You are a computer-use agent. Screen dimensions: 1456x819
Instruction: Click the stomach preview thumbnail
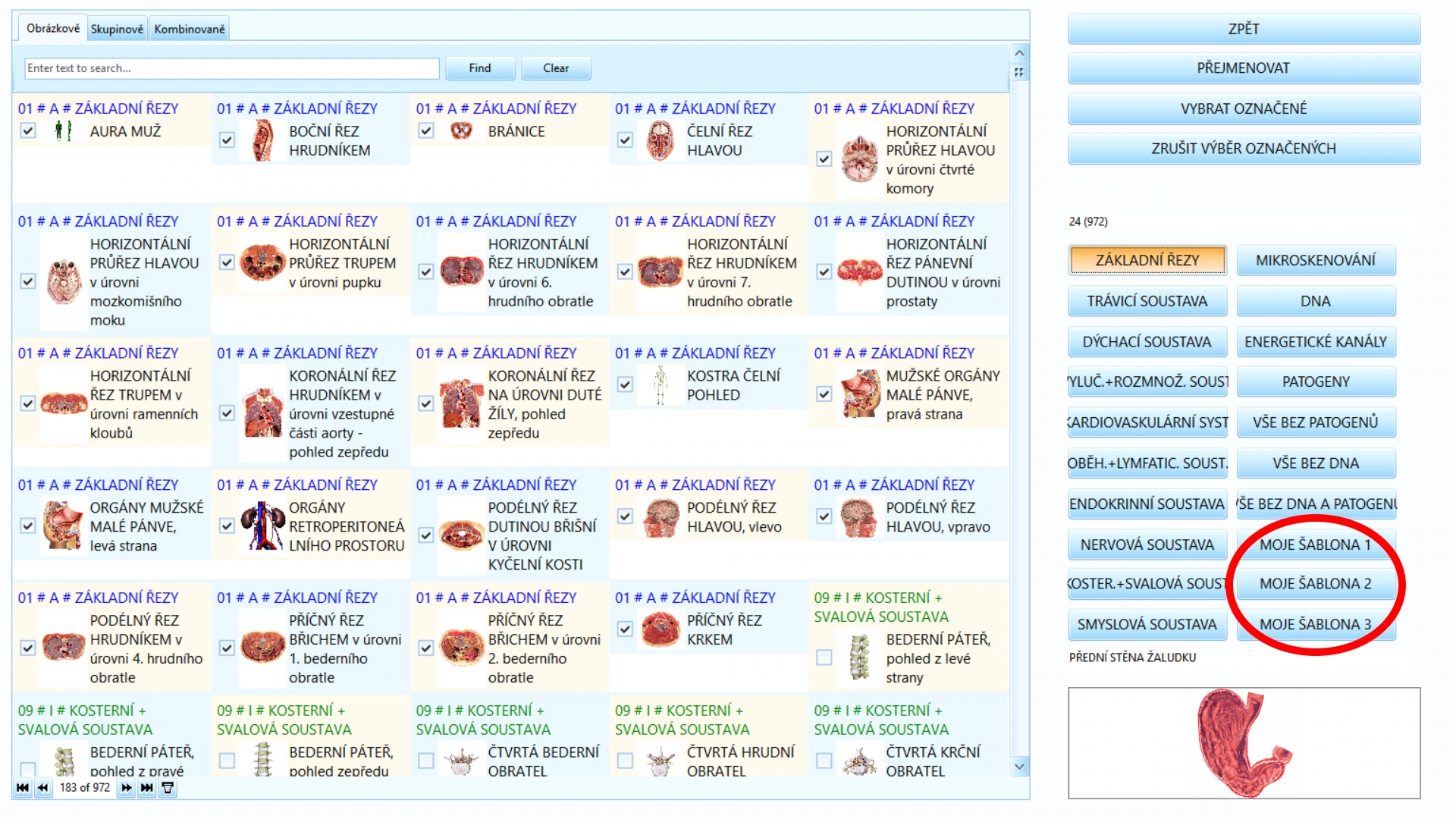click(1244, 743)
